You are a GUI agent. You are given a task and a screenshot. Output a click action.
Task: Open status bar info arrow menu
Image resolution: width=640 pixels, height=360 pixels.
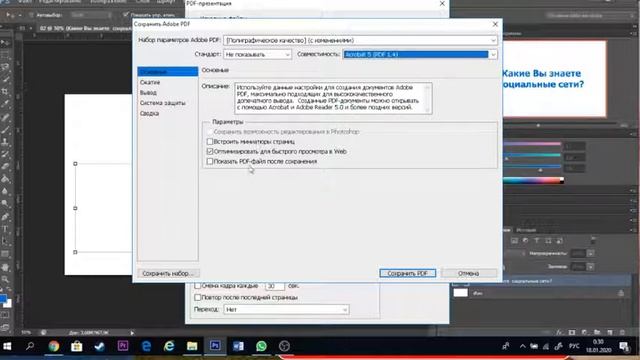[132, 333]
